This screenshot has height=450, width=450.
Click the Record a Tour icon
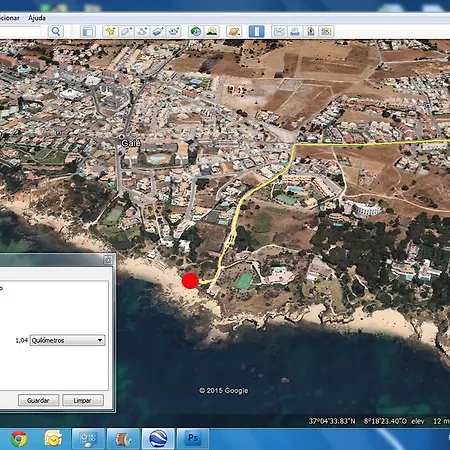click(x=173, y=32)
